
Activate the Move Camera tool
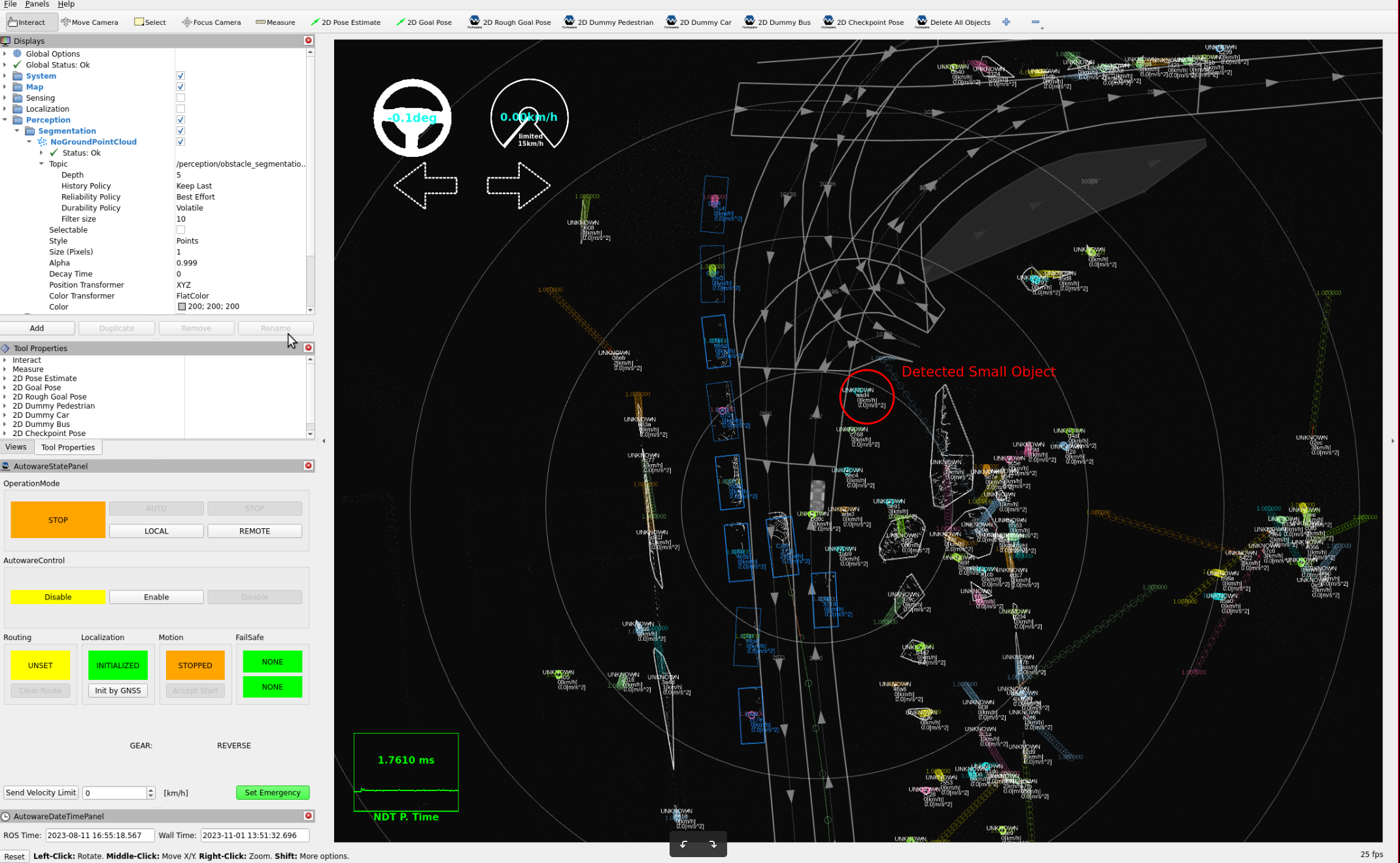90,22
